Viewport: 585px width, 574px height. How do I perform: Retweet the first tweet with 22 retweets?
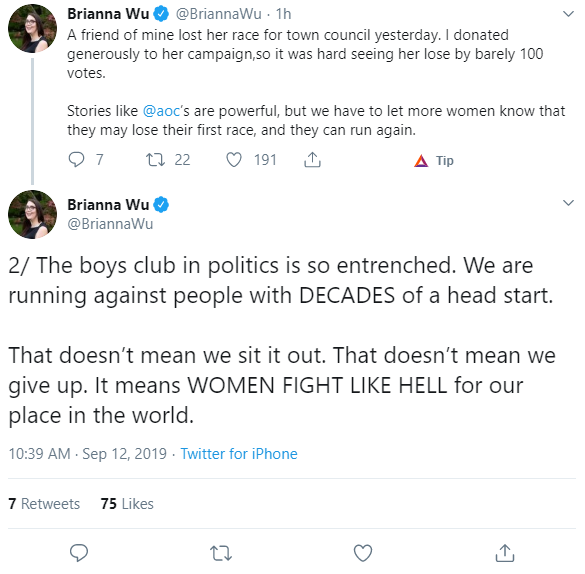click(155, 160)
